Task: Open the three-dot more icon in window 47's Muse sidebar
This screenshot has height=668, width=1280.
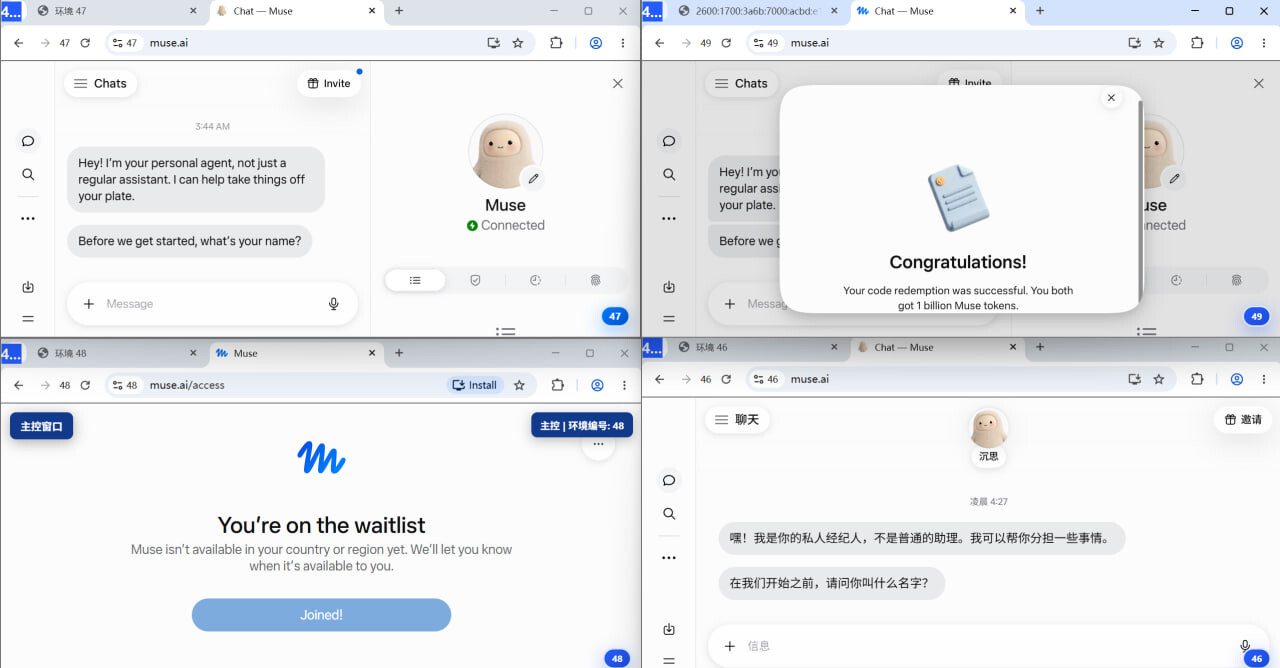Action: click(x=28, y=218)
